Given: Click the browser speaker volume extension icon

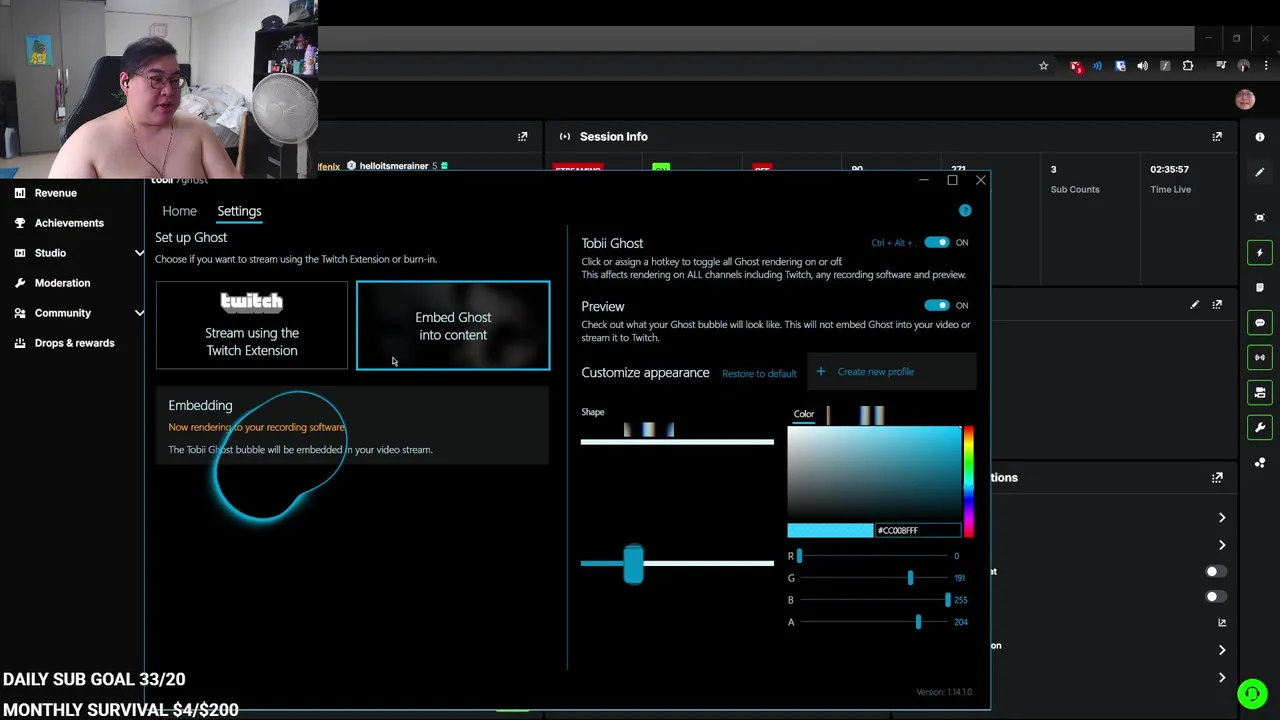Looking at the screenshot, I should coord(1142,66).
